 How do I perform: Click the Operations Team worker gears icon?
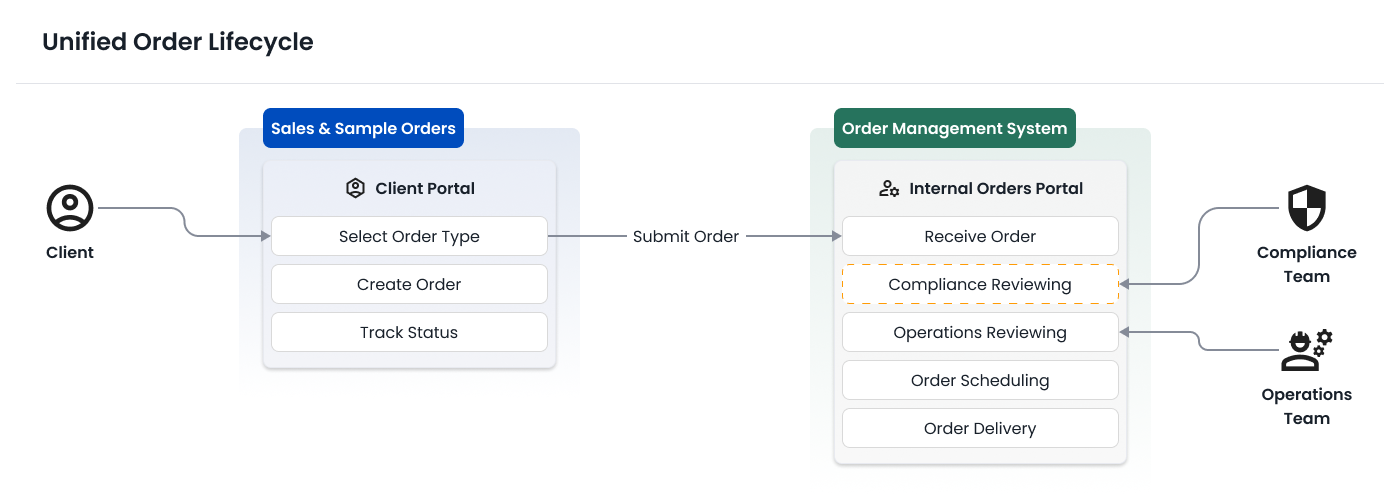click(x=1307, y=350)
